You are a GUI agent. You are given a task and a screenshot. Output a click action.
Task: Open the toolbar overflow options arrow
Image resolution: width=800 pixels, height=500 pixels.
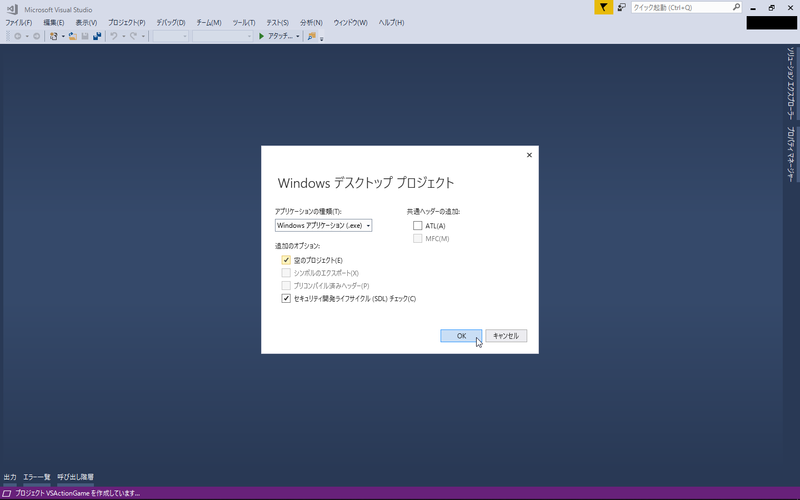click(321, 37)
